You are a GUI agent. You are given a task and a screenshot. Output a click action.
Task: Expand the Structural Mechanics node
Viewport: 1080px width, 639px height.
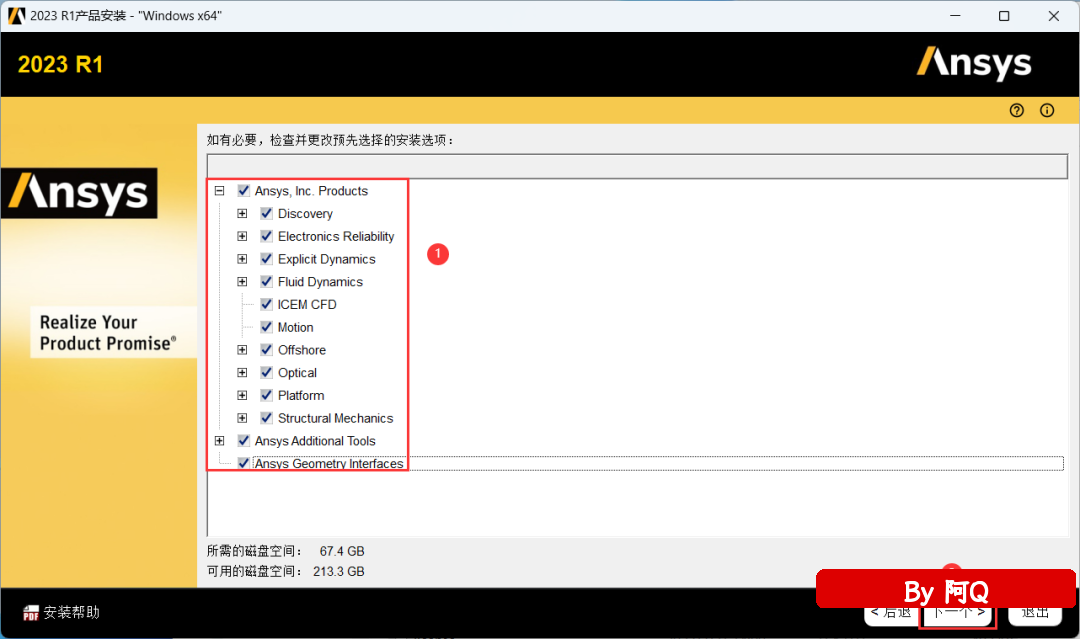pyautogui.click(x=242, y=418)
